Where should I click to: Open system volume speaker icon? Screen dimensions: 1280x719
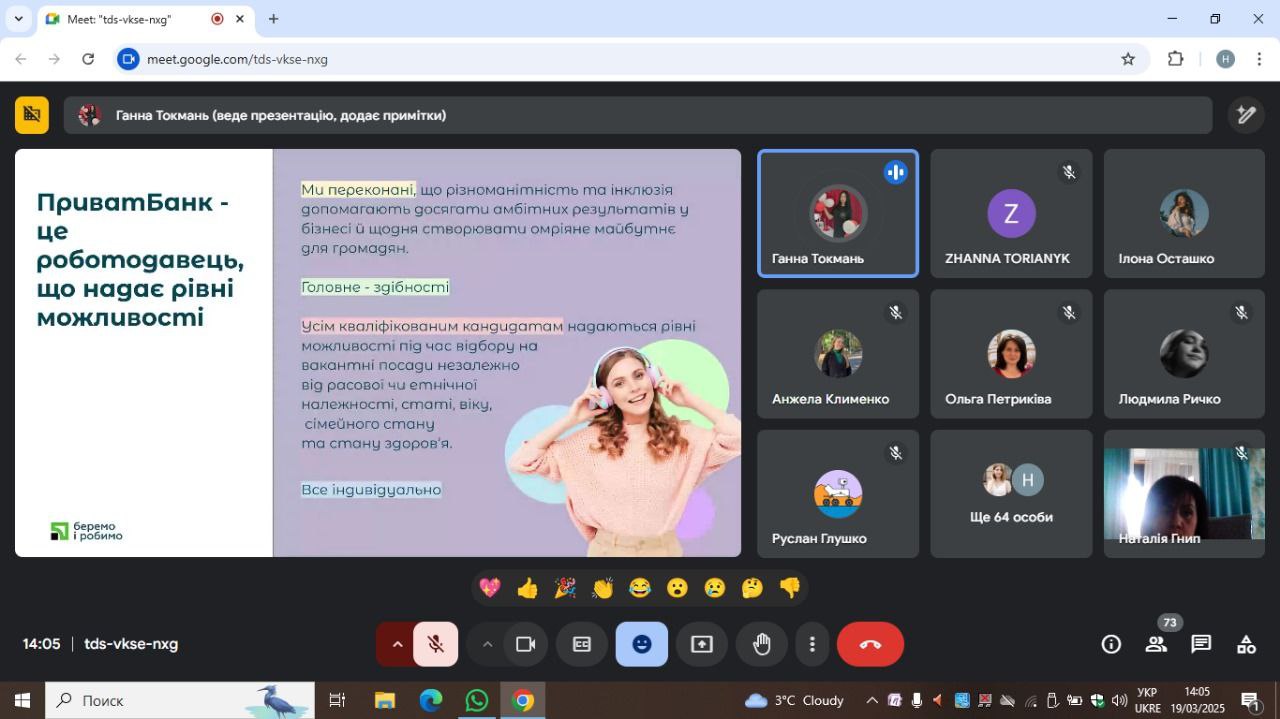1119,700
